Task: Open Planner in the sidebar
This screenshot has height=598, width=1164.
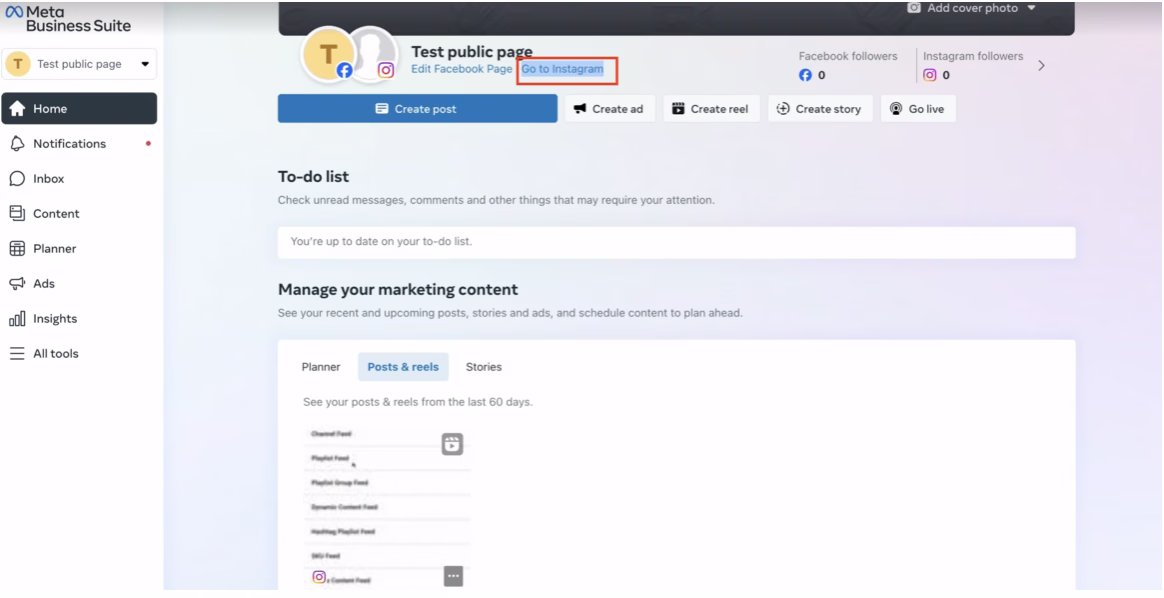Action: click(x=79, y=249)
